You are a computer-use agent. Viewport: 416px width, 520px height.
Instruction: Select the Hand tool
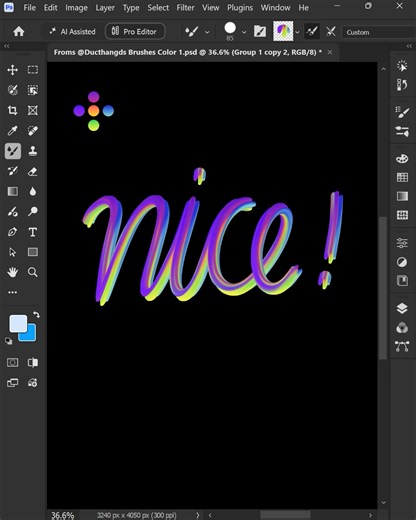(13, 272)
